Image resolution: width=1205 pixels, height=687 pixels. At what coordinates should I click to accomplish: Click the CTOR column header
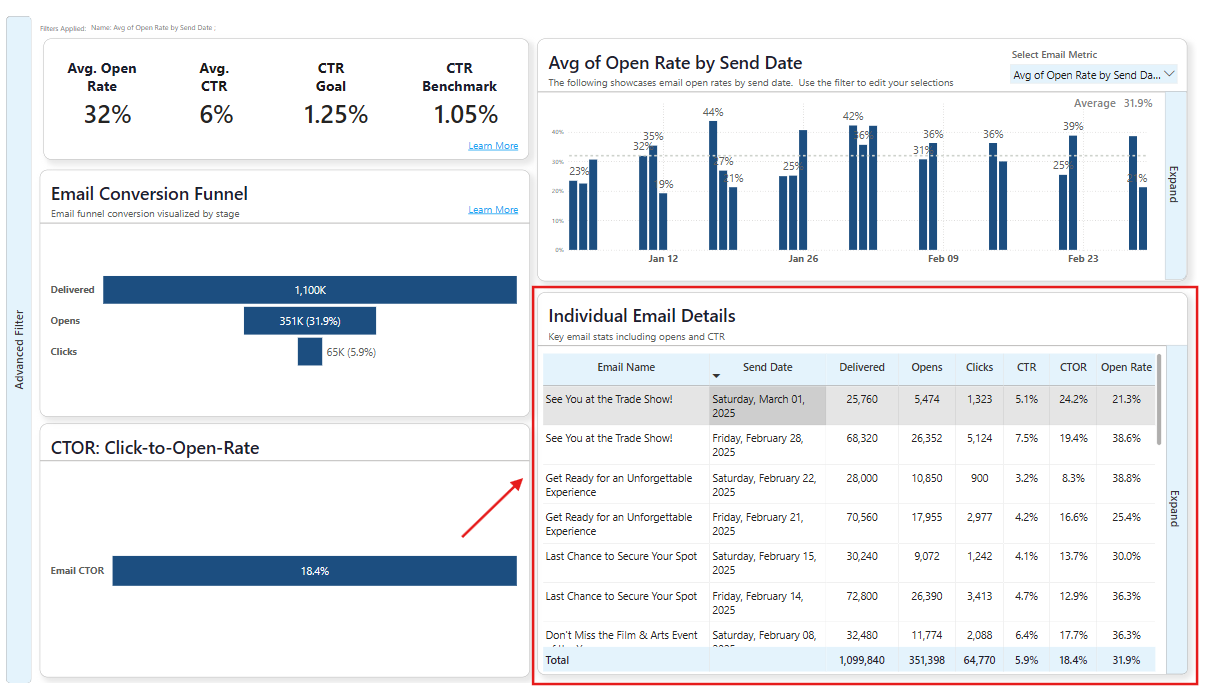pos(1073,367)
